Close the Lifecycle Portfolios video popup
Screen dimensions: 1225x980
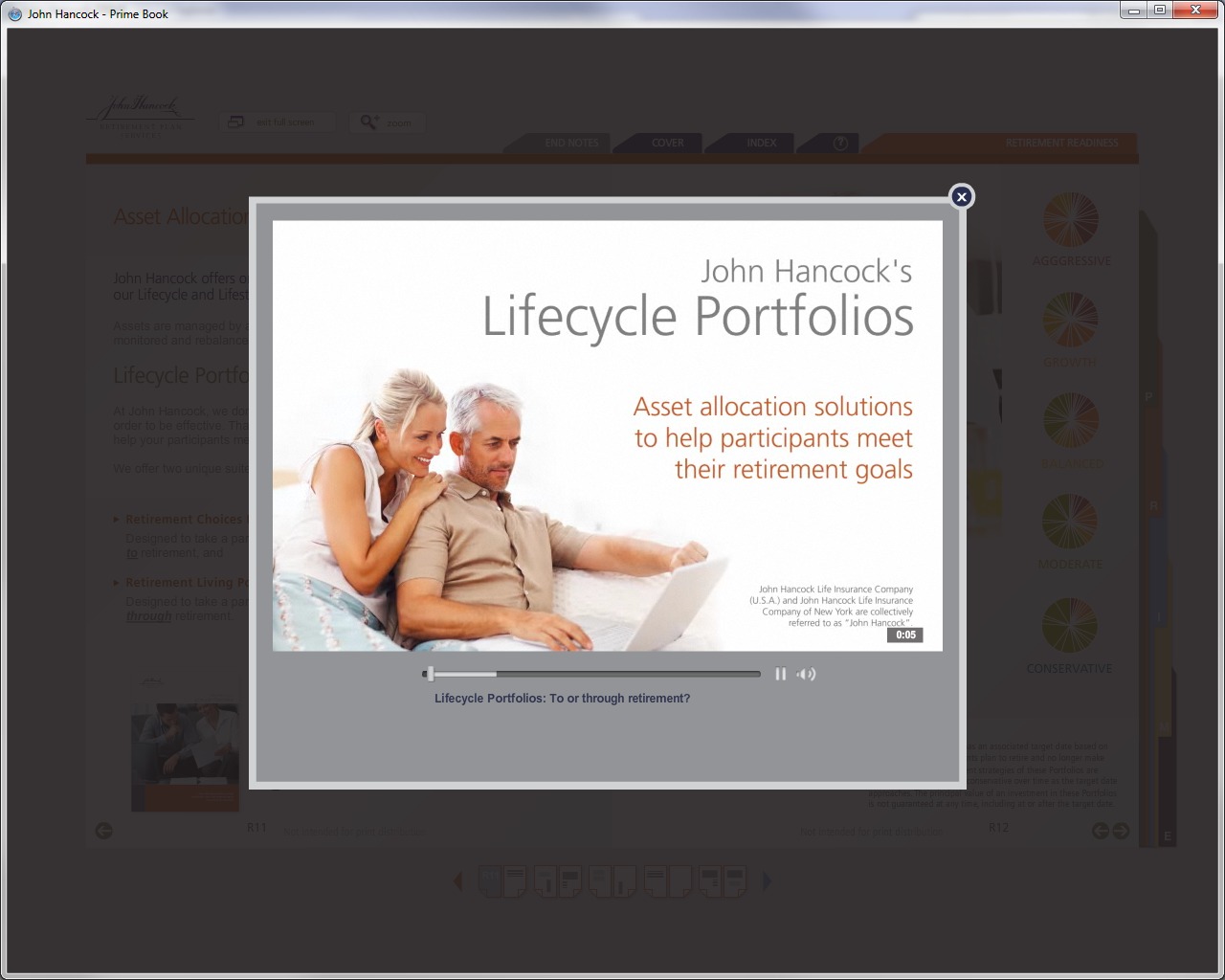point(962,196)
